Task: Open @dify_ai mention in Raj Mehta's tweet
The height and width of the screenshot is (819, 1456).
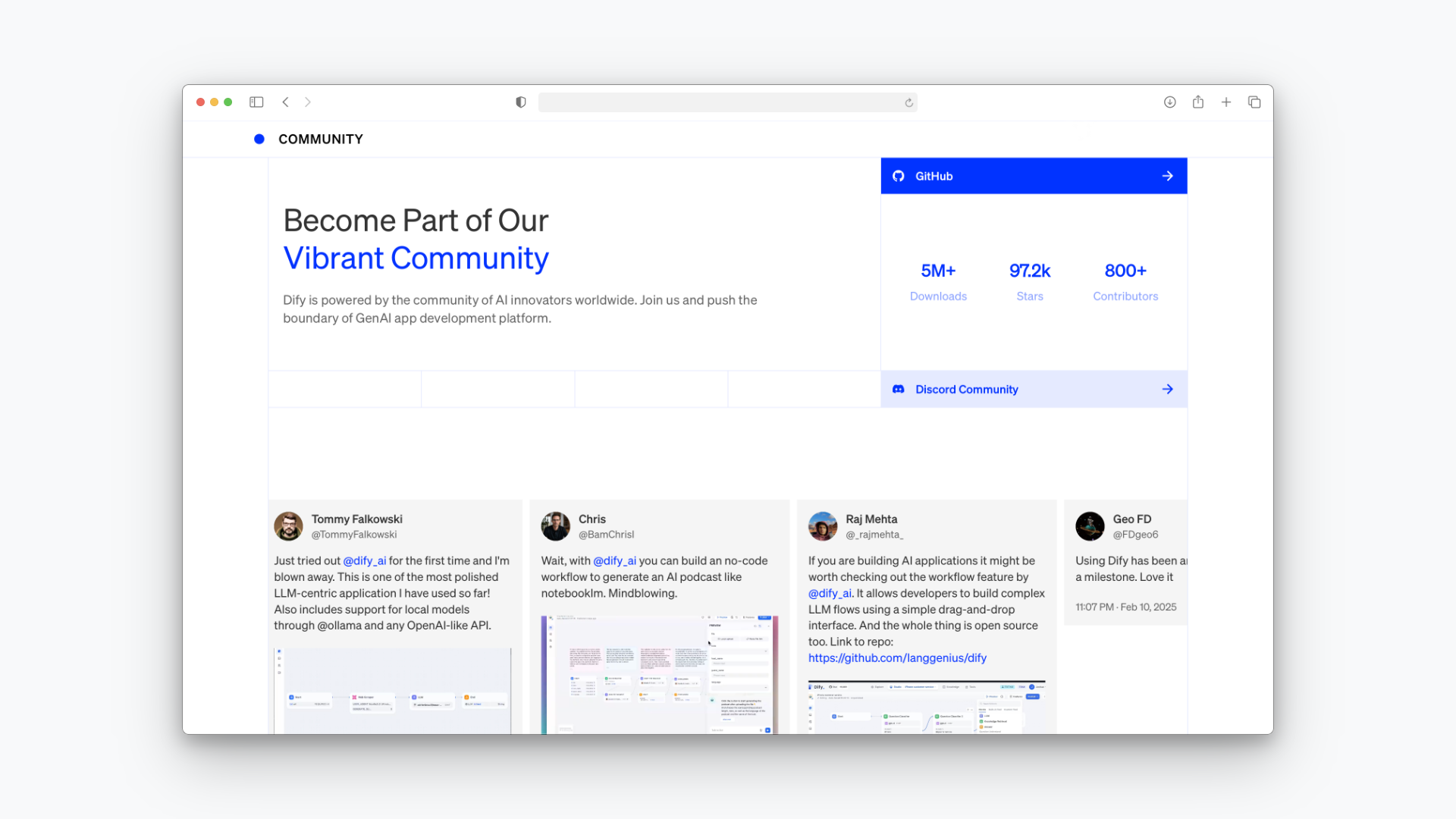Action: (830, 594)
